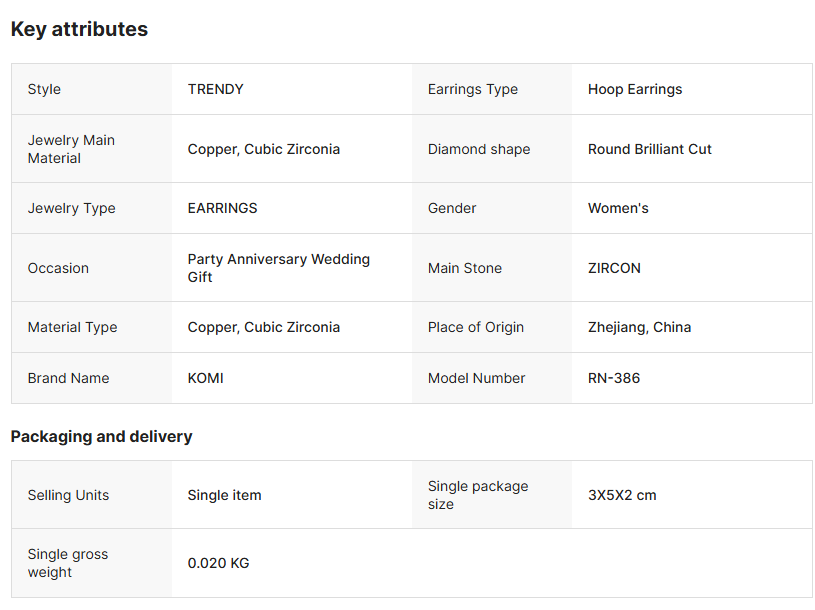815x610 pixels.
Task: Click the Single gross weight label
Action: click(68, 563)
